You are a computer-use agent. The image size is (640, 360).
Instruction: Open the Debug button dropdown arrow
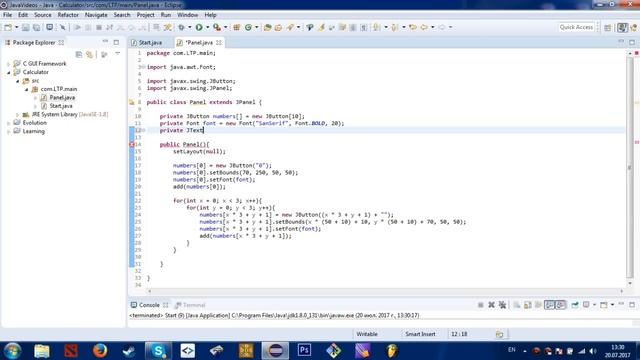pyautogui.click(x=190, y=27)
